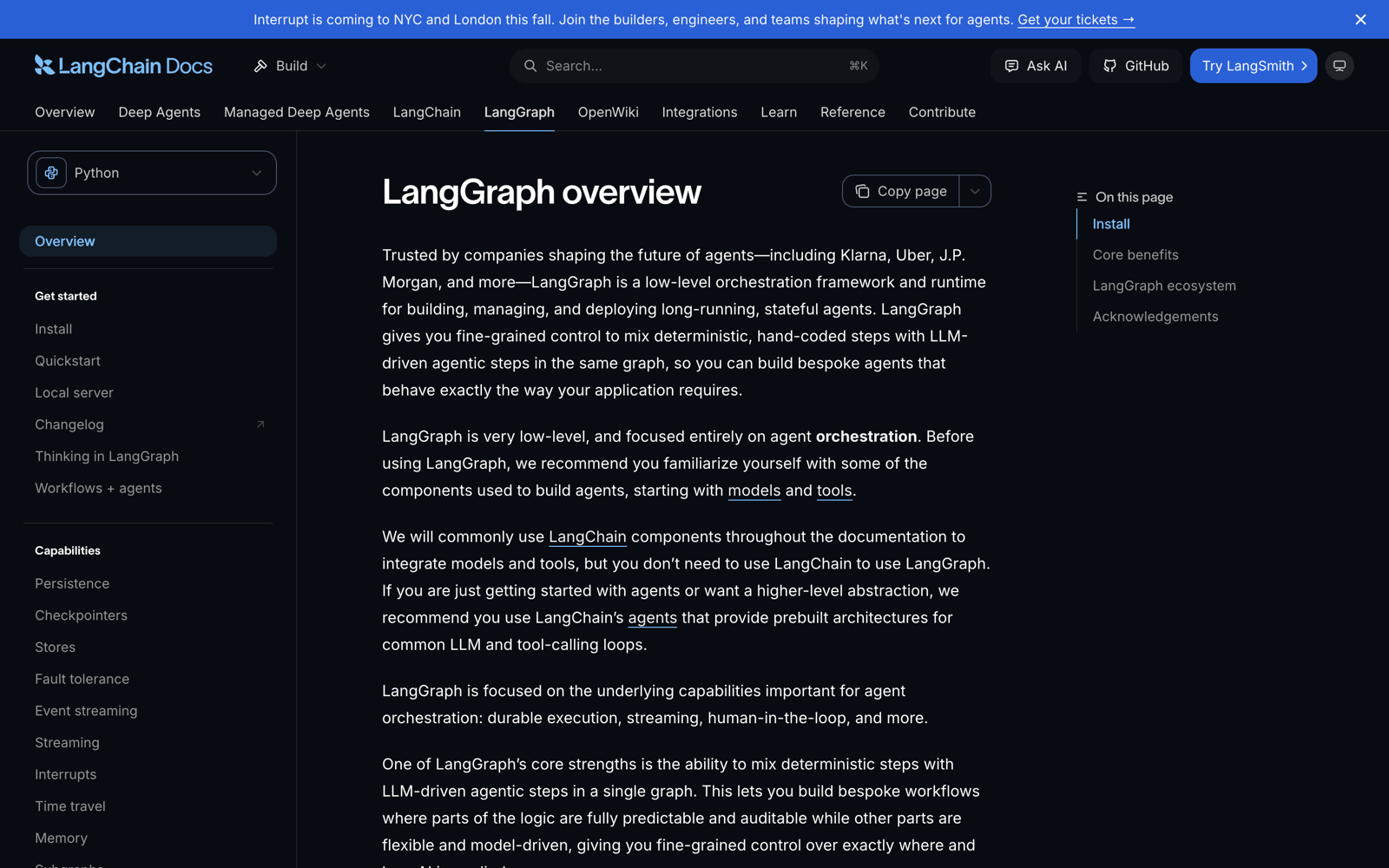Focus the Search input field

(x=694, y=66)
